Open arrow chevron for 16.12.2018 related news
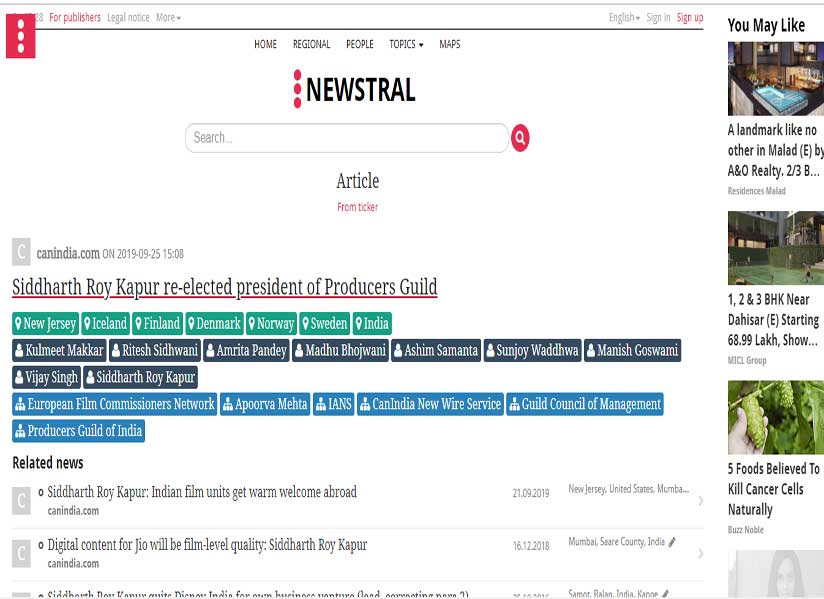 click(x=701, y=553)
